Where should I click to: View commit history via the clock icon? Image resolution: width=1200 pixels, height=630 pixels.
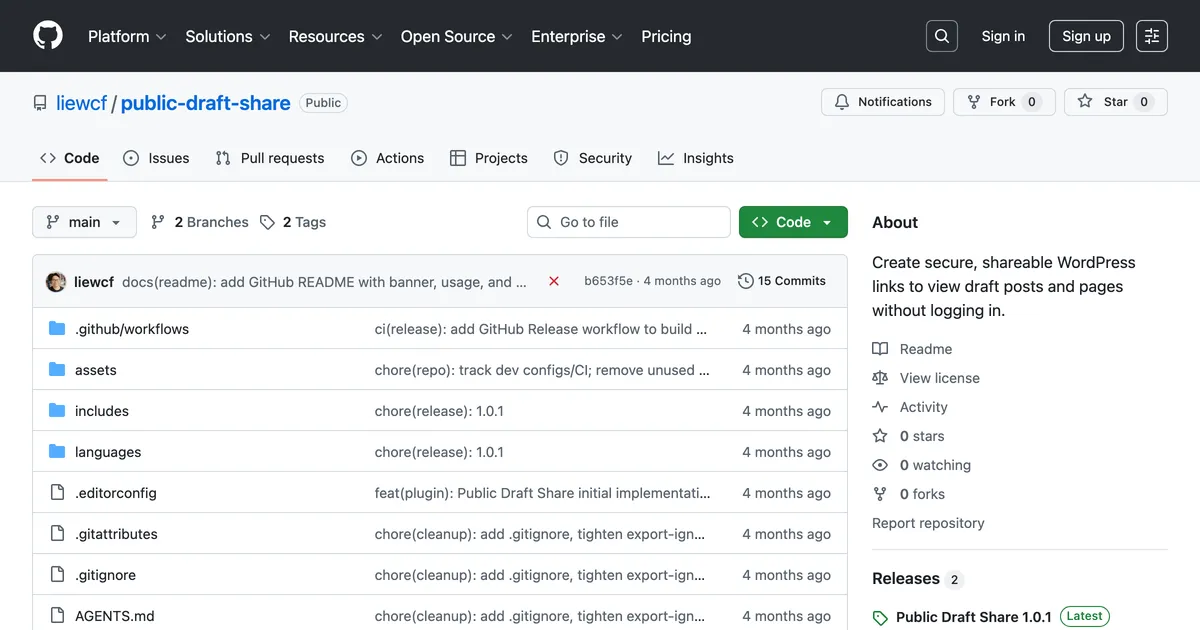(x=745, y=281)
